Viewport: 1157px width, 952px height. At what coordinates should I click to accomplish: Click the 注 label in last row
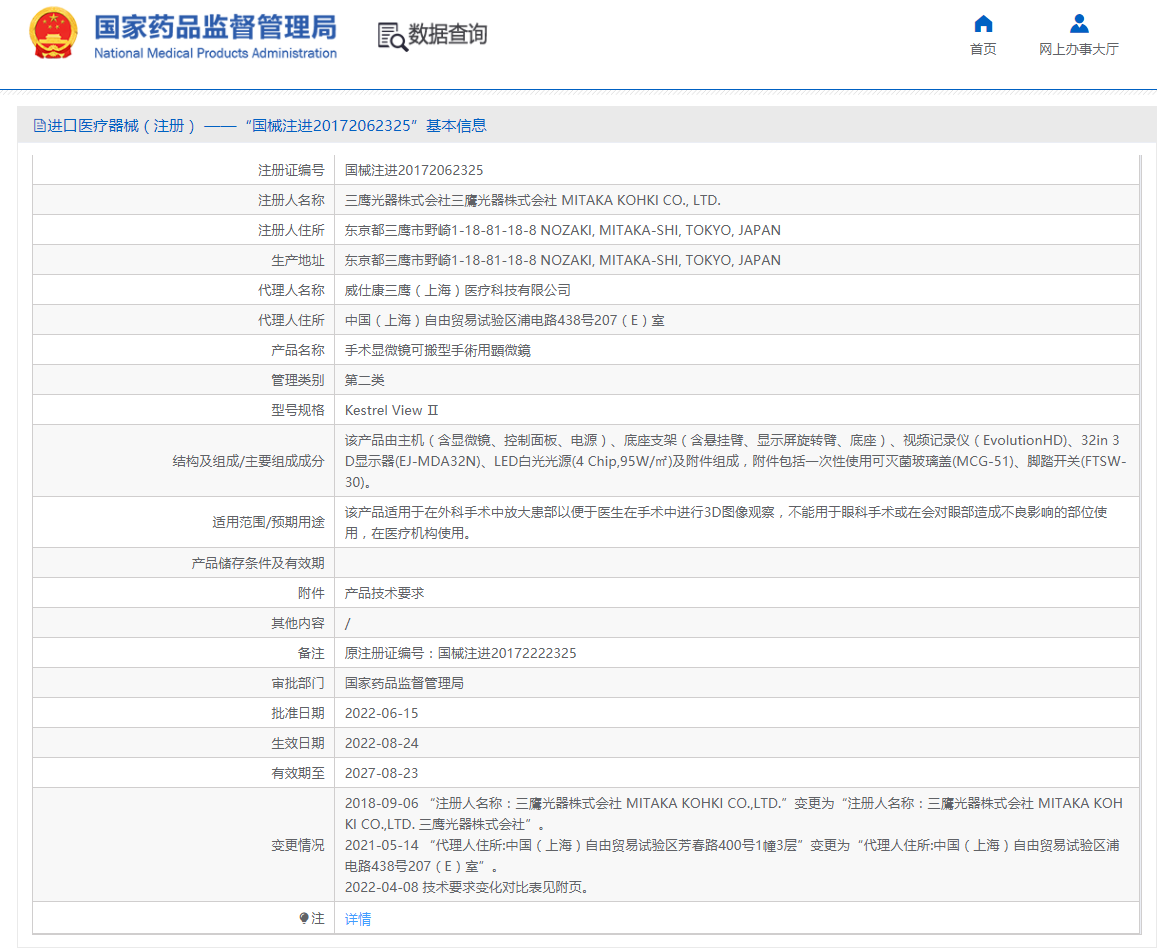point(318,919)
